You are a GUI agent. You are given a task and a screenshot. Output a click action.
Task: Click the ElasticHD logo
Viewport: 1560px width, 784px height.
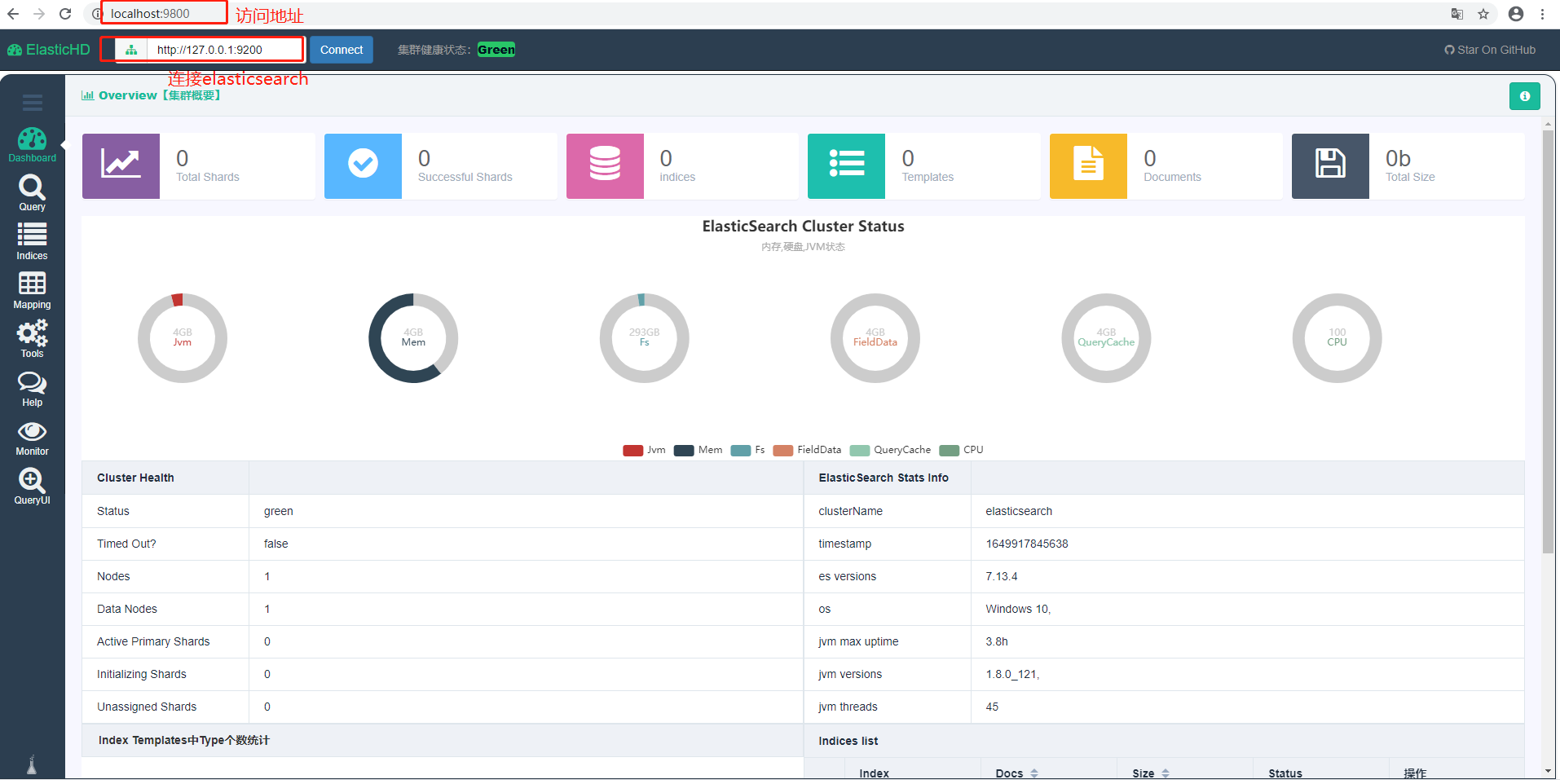coord(49,50)
